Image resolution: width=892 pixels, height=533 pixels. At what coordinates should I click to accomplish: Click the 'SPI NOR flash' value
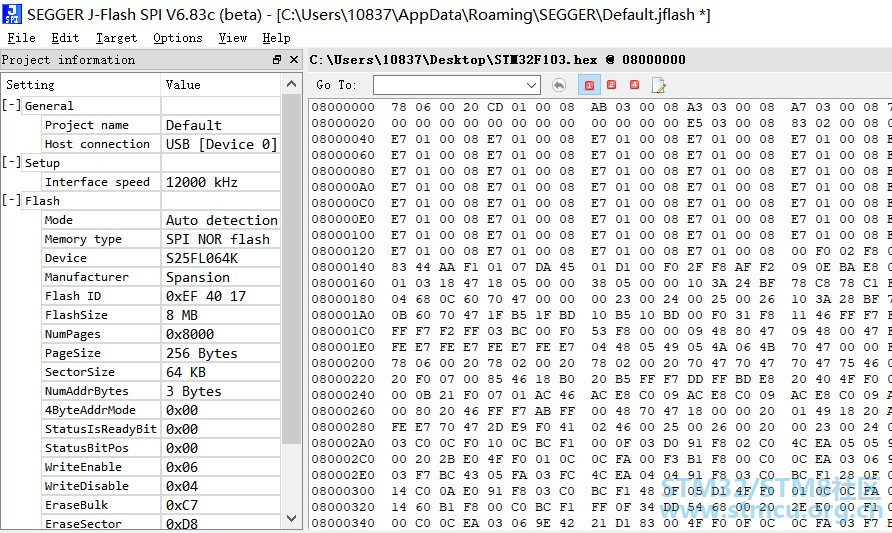coord(217,239)
